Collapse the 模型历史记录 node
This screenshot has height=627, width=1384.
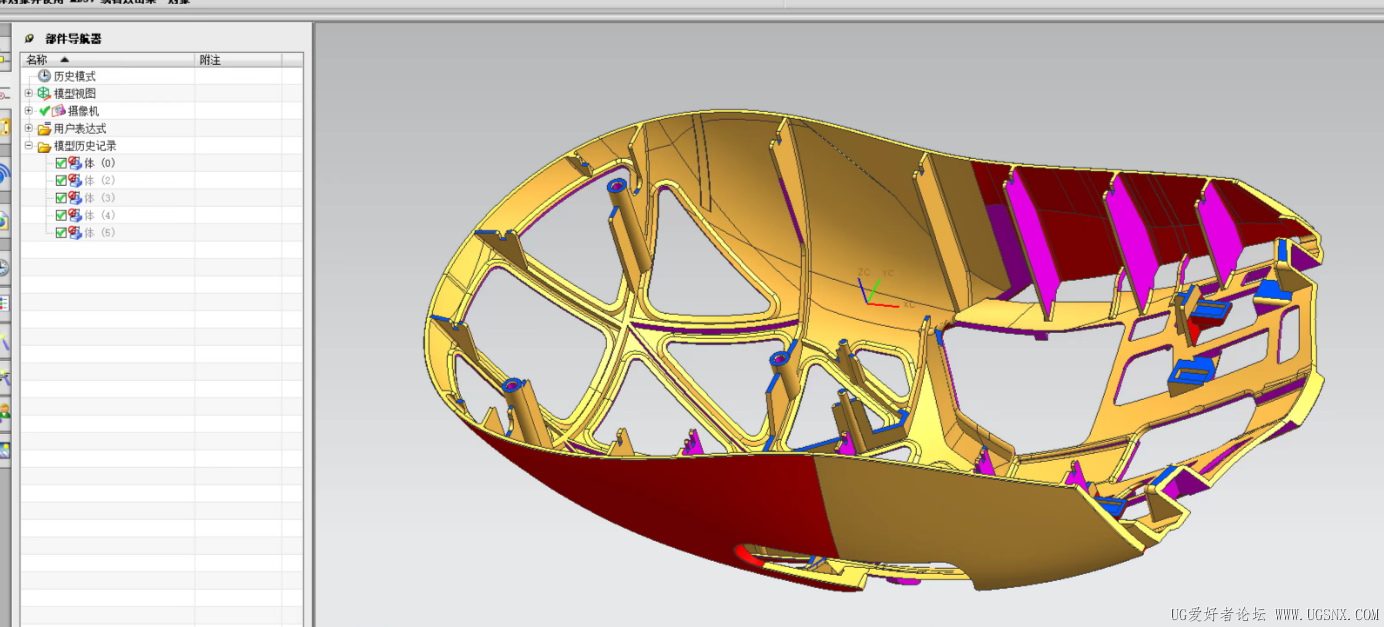[x=29, y=145]
